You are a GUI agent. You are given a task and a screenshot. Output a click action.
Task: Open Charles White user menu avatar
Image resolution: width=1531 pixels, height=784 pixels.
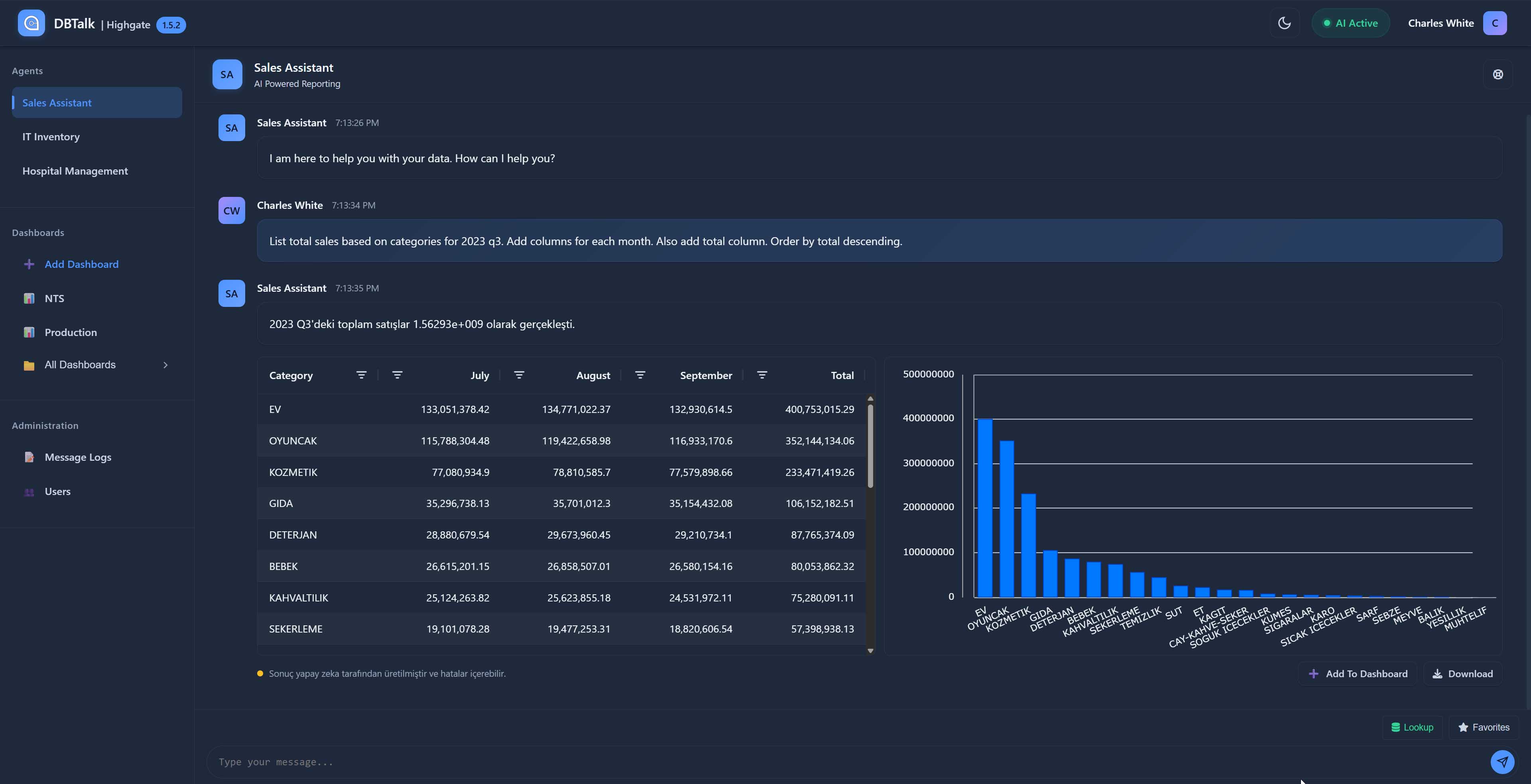pyautogui.click(x=1494, y=23)
